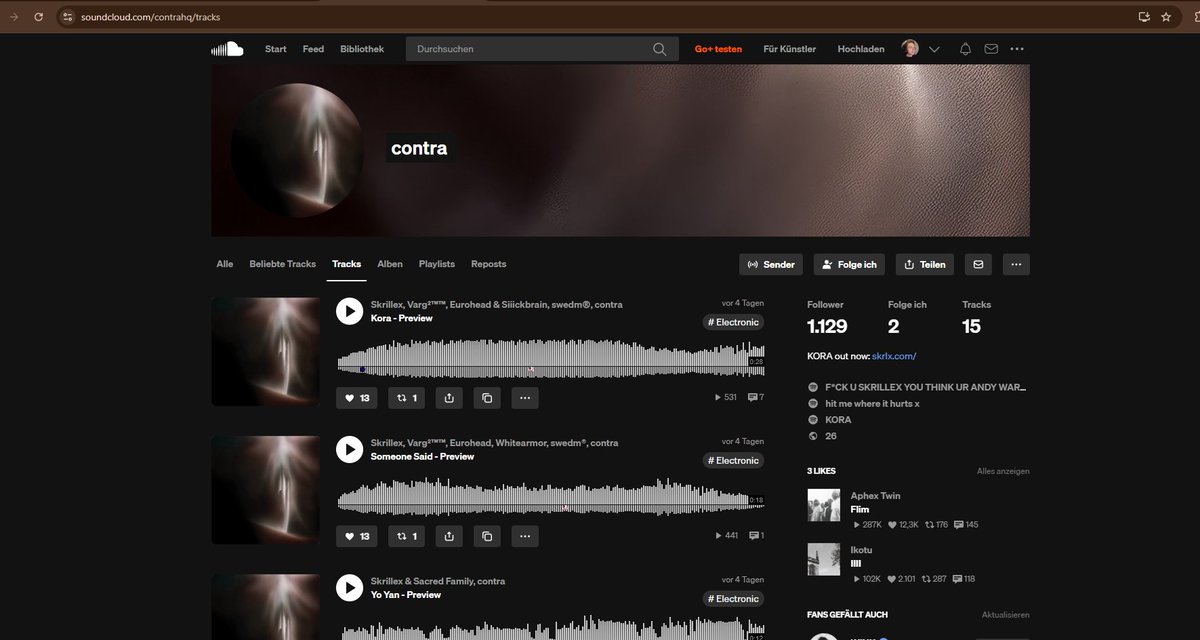
Task: Open Kora - Preview cover art
Action: click(x=265, y=351)
